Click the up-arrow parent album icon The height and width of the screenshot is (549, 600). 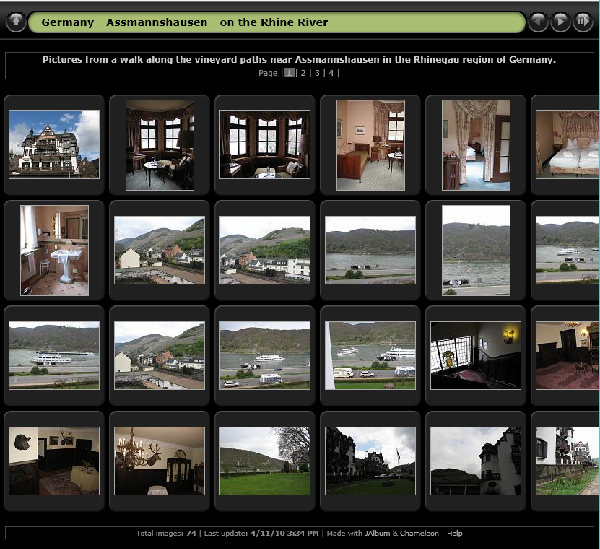[16, 22]
